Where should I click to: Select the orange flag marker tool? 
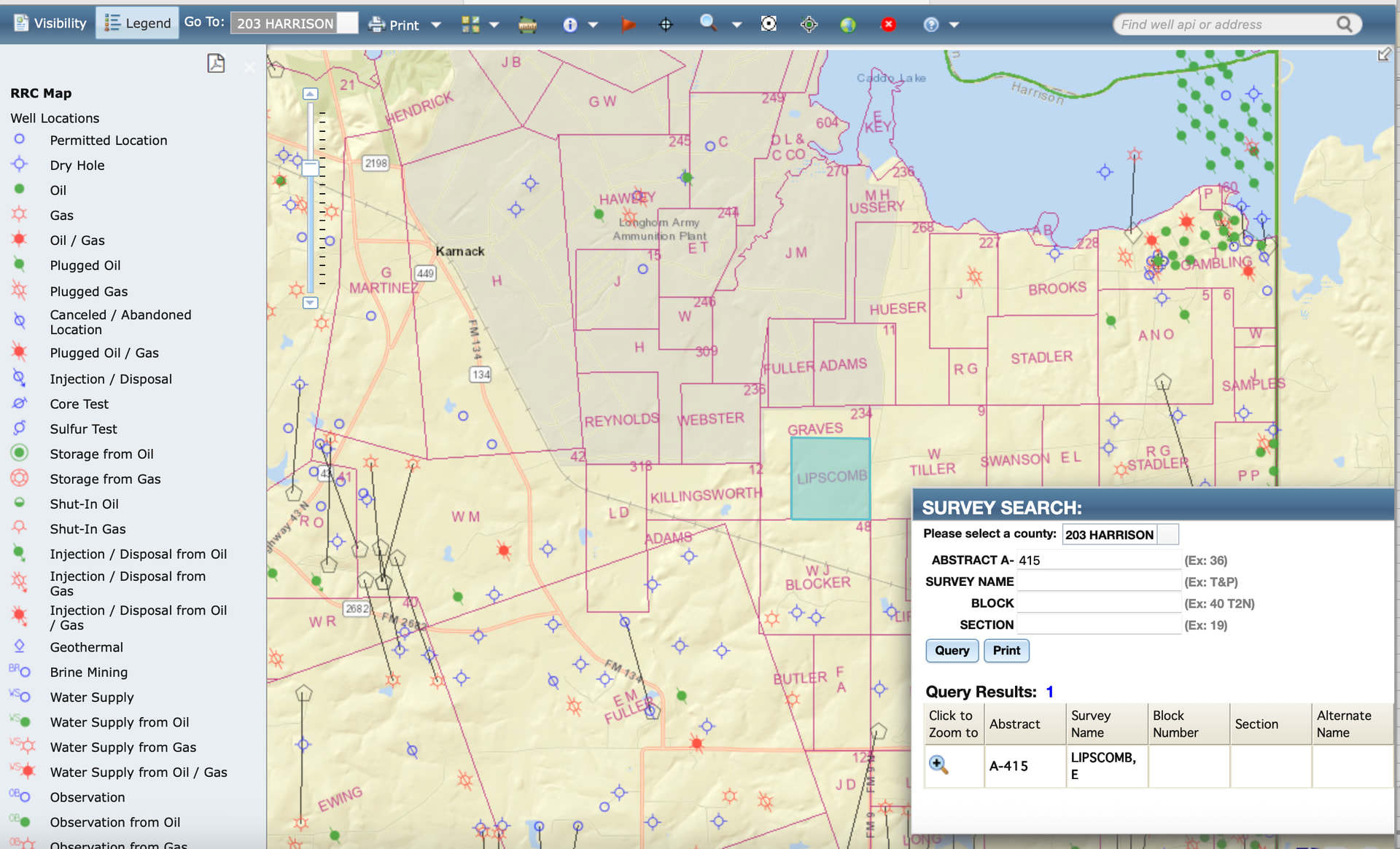click(x=627, y=25)
